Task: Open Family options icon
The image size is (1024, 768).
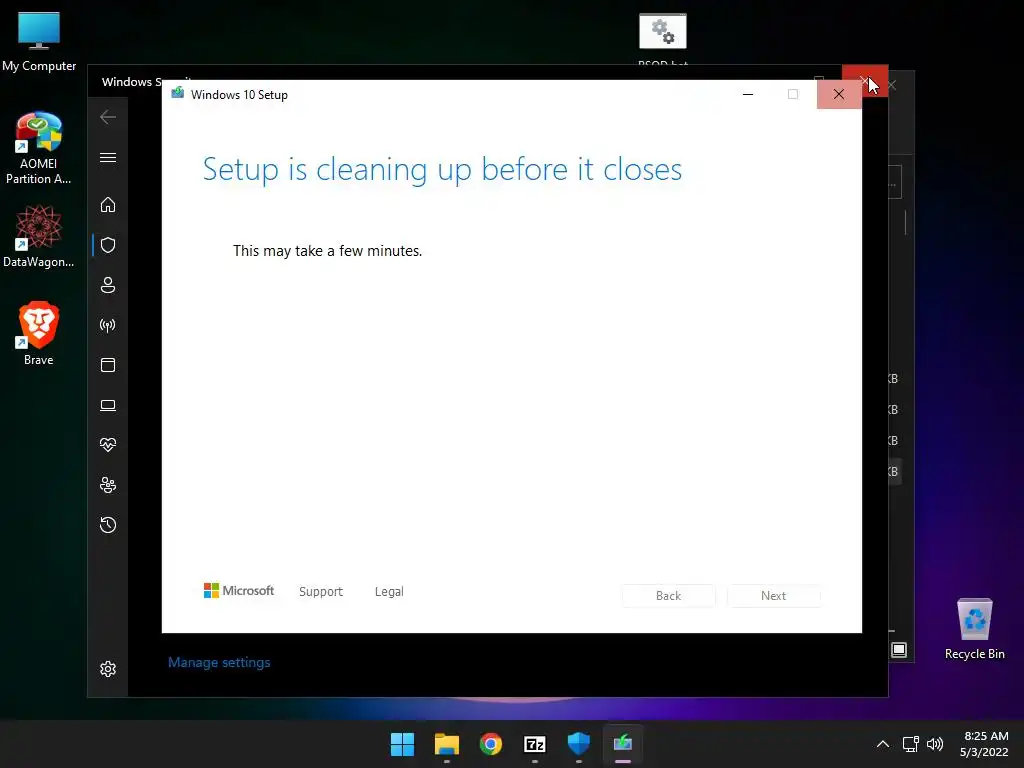Action: click(x=108, y=485)
